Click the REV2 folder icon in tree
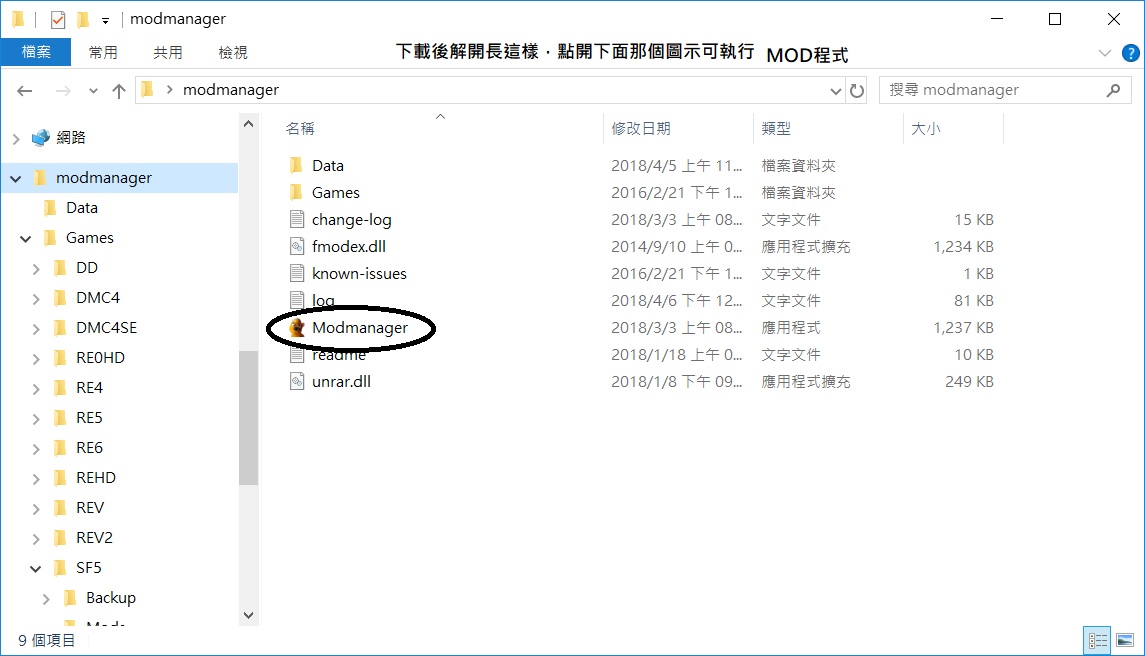 tap(61, 538)
